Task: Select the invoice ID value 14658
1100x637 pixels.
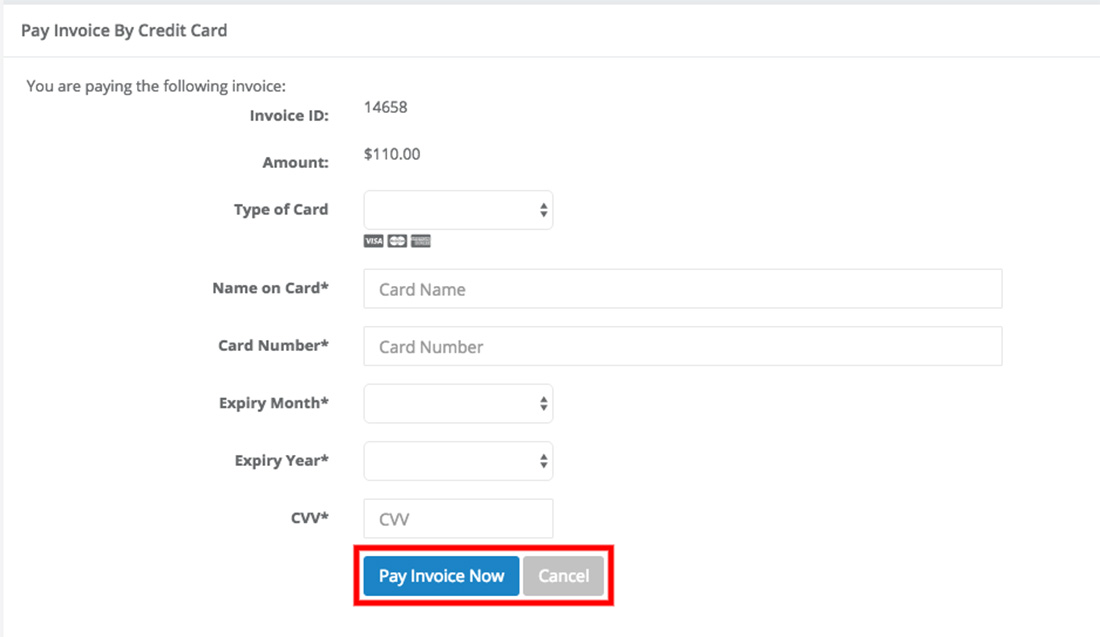Action: [385, 107]
